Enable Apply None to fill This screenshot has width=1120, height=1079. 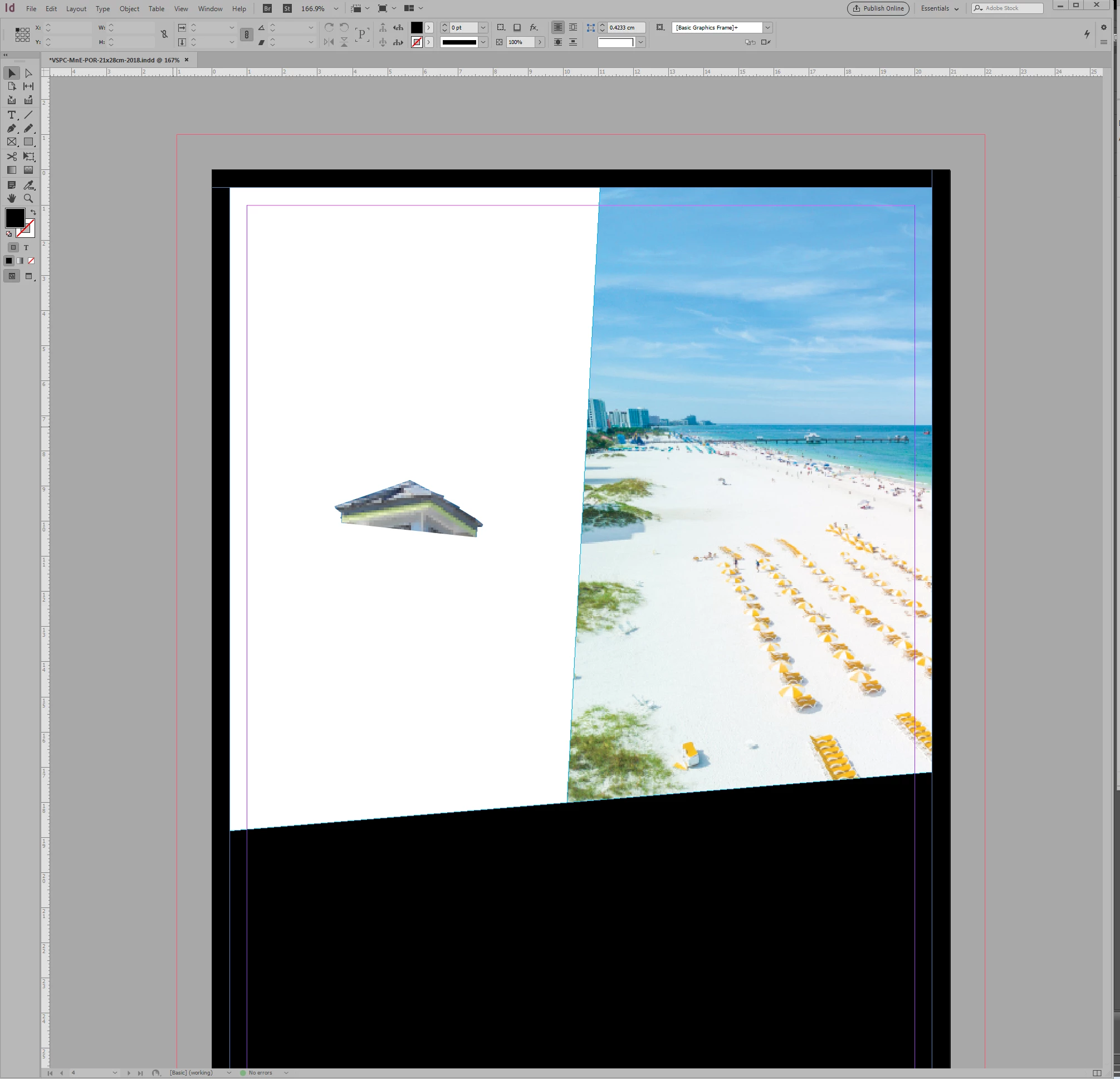(31, 261)
